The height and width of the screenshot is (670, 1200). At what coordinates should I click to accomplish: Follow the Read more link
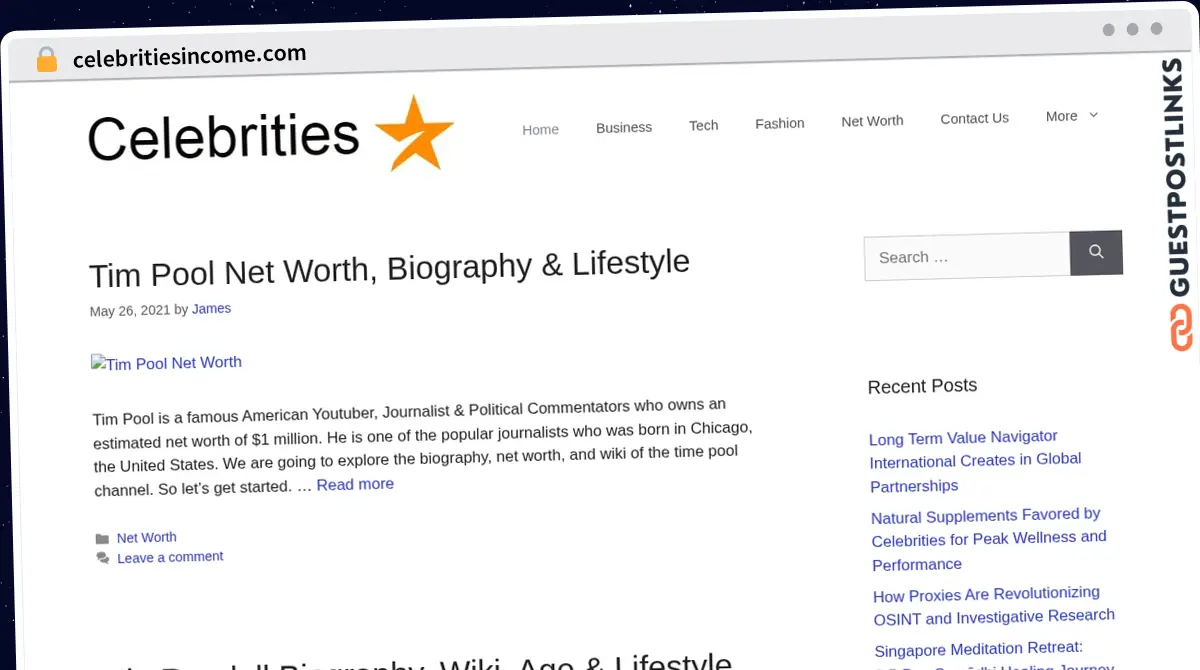tap(355, 484)
